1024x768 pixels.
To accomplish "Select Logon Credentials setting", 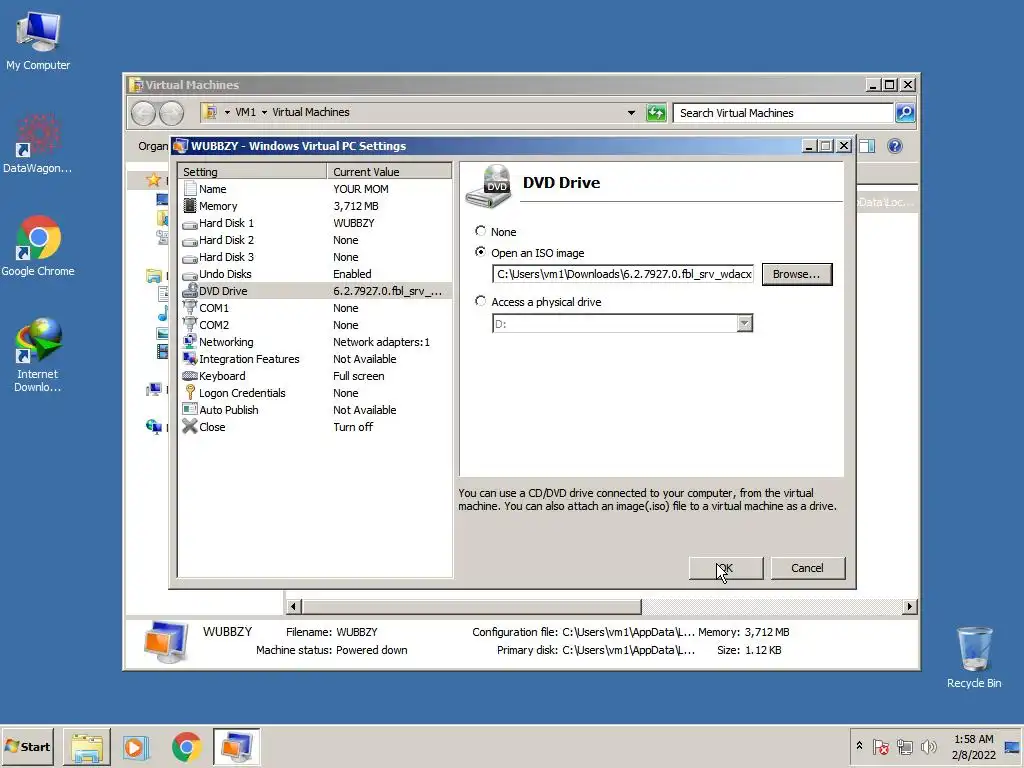I will 314,392.
